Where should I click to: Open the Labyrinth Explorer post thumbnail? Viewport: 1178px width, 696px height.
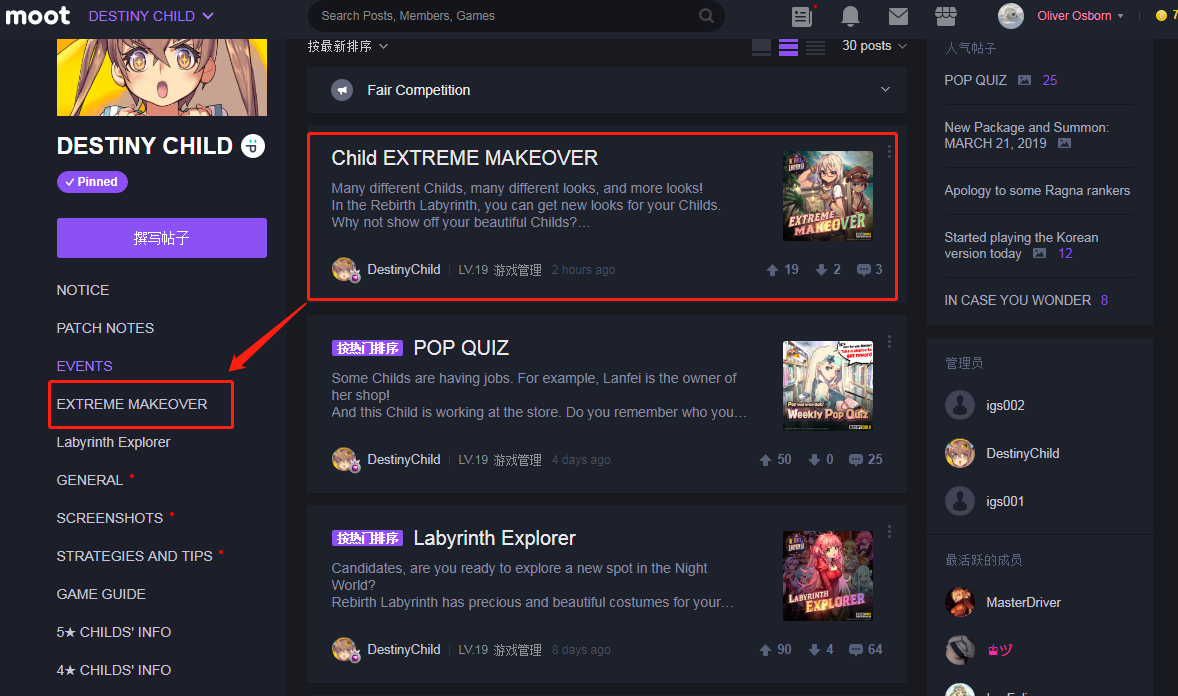pyautogui.click(x=828, y=576)
